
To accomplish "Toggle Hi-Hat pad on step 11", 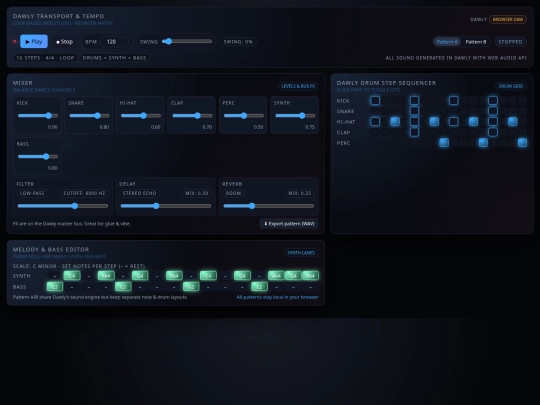I will pyautogui.click(x=473, y=122).
